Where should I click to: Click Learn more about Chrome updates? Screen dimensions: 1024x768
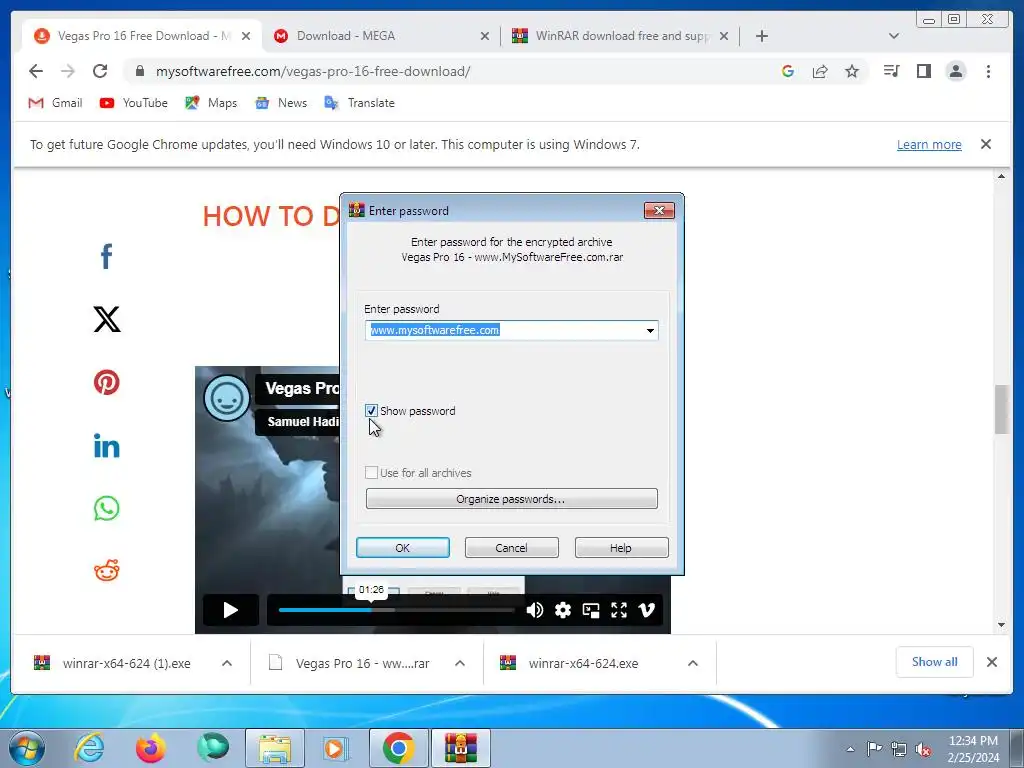click(x=929, y=144)
